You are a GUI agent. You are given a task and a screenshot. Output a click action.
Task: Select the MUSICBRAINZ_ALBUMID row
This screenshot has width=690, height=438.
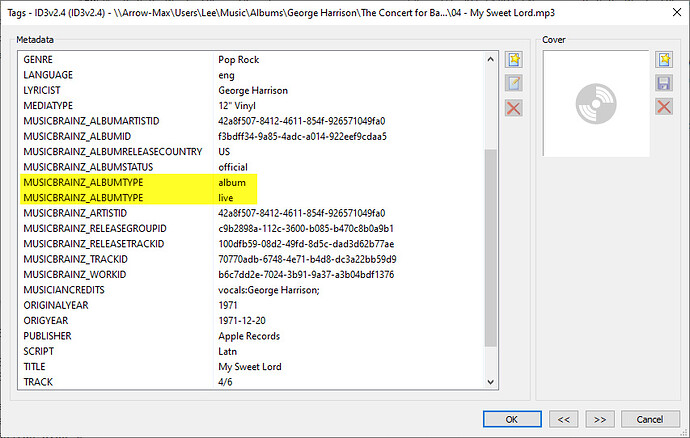pos(251,136)
